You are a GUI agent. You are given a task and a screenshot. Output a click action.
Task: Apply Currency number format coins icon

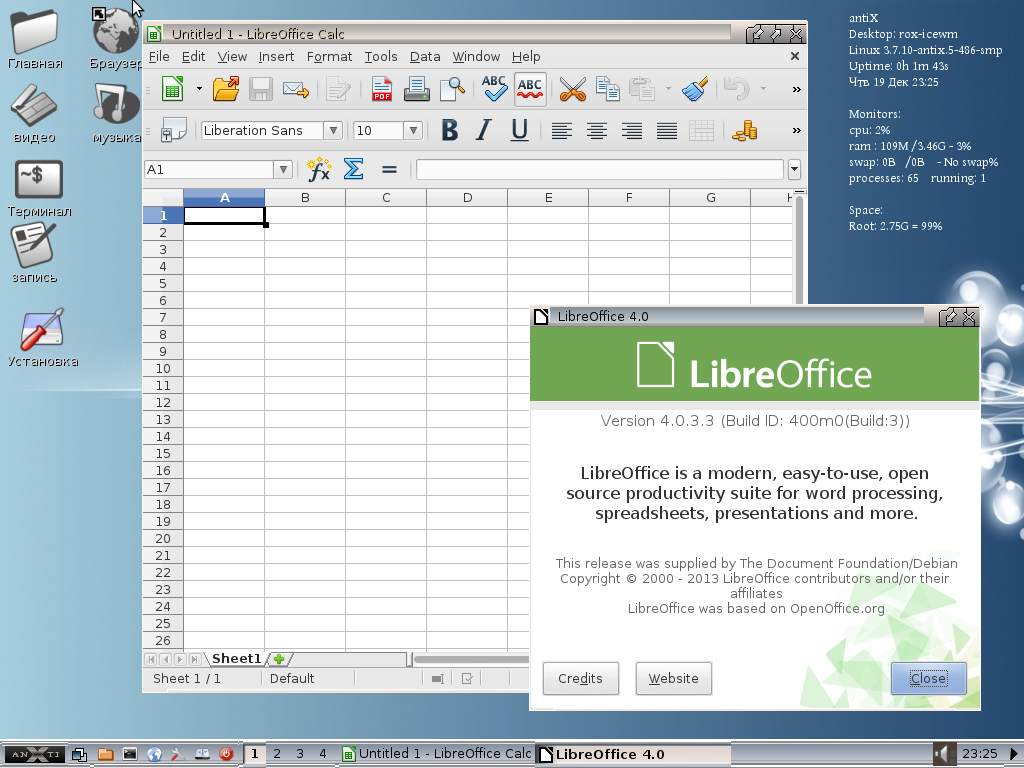click(x=744, y=131)
